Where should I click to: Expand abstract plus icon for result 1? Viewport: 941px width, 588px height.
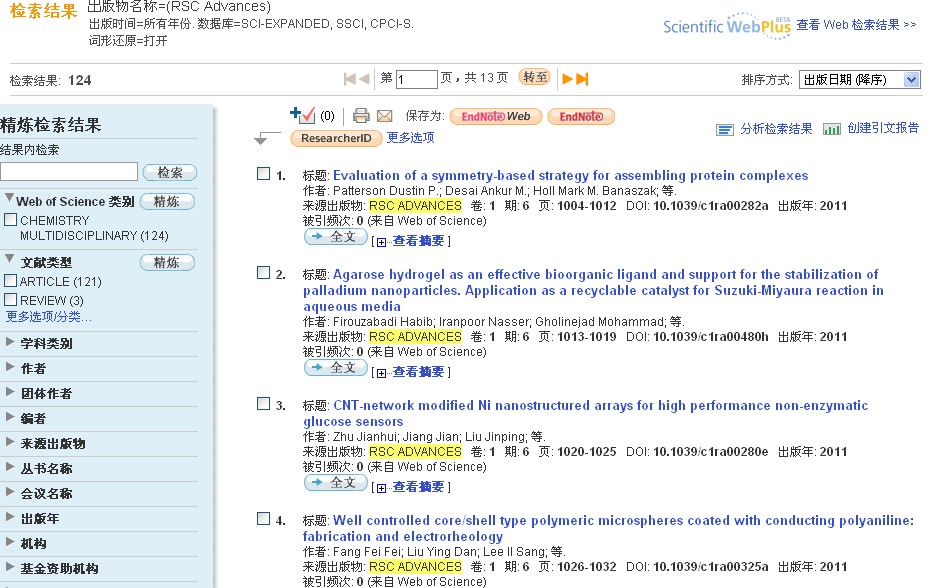[382, 242]
